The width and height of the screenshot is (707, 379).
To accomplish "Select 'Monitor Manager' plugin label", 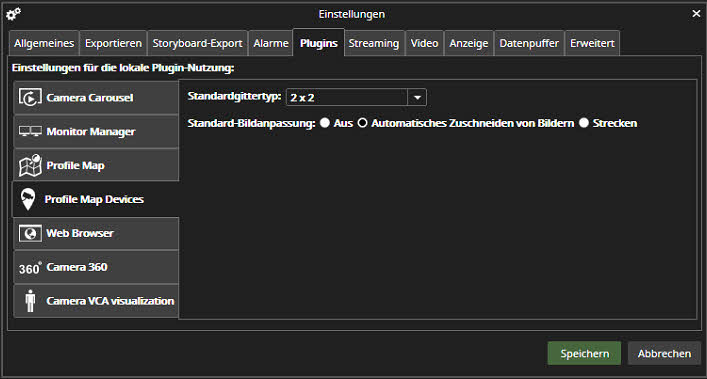I will 91,132.
